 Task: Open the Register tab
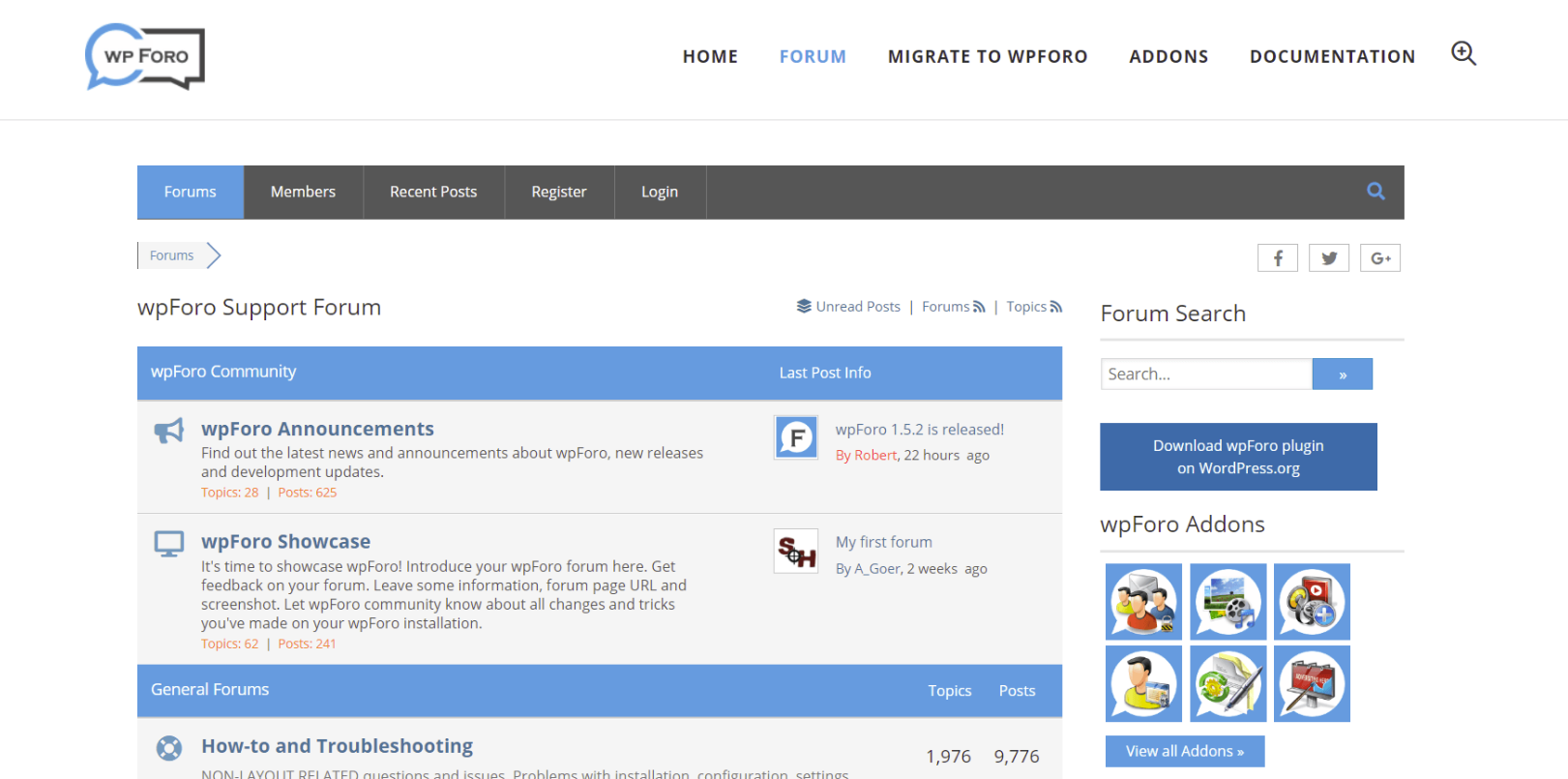point(559,192)
